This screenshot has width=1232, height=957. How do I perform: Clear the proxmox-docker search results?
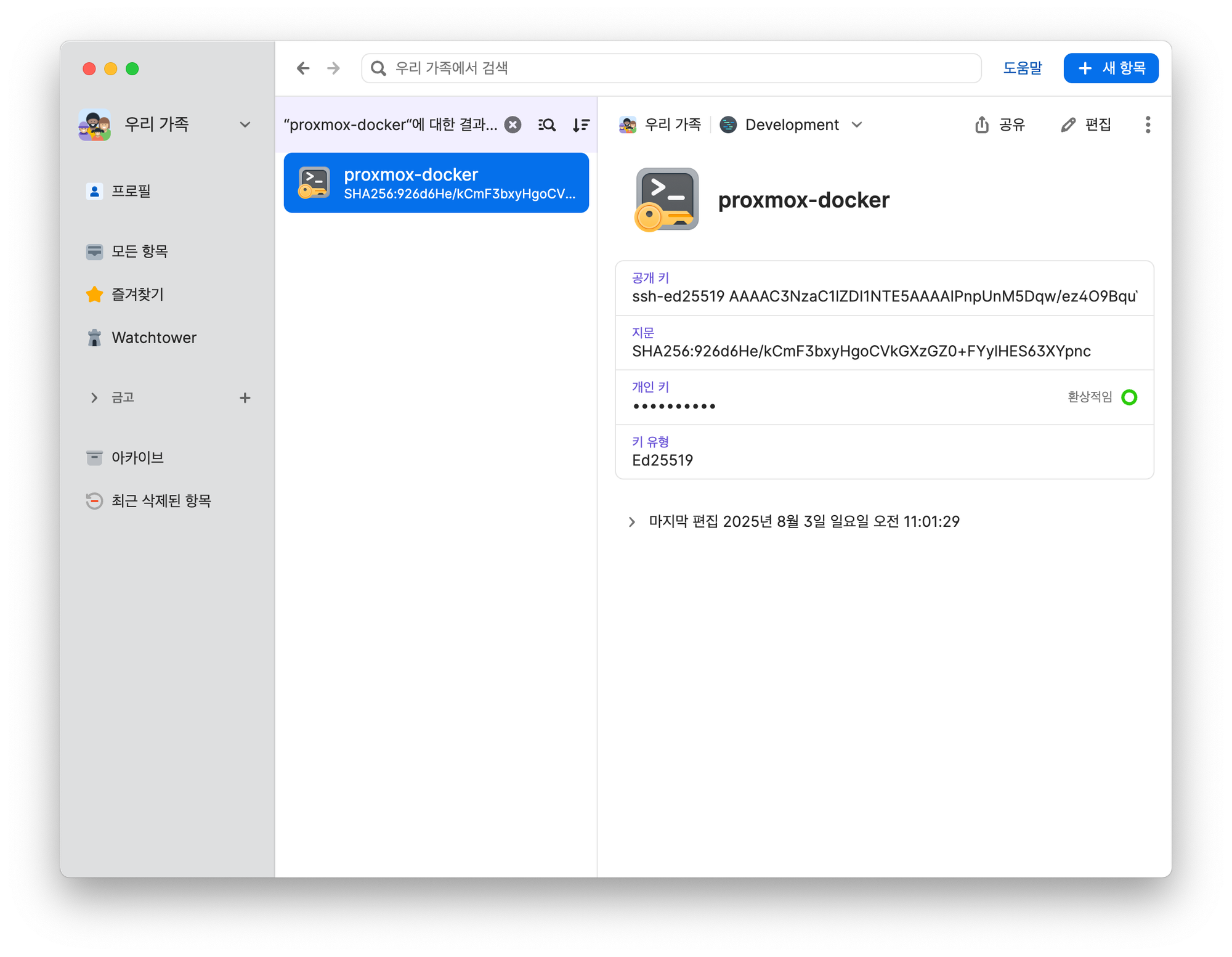click(513, 125)
